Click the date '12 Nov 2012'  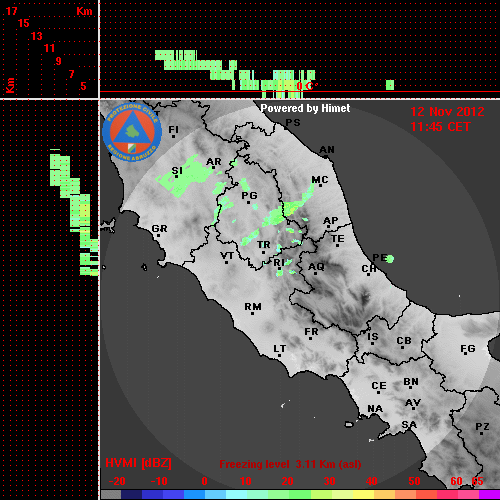[447, 112]
